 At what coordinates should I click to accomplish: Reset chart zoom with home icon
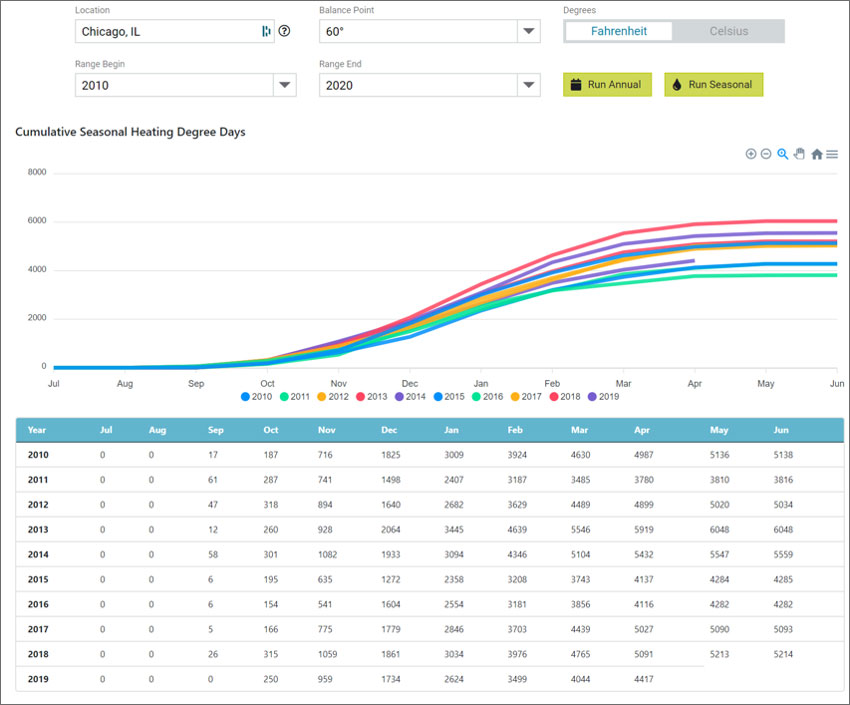coord(817,154)
